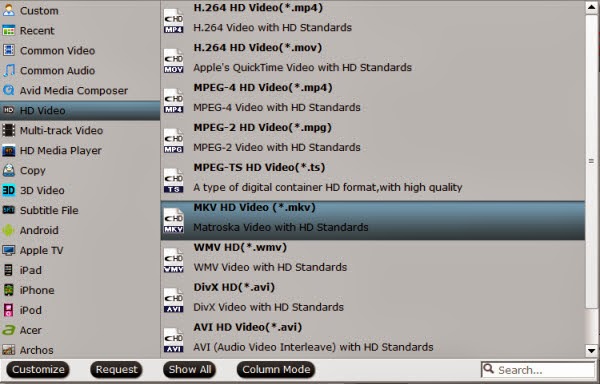Switch to Column Mode
600x384 pixels.
coord(276,369)
